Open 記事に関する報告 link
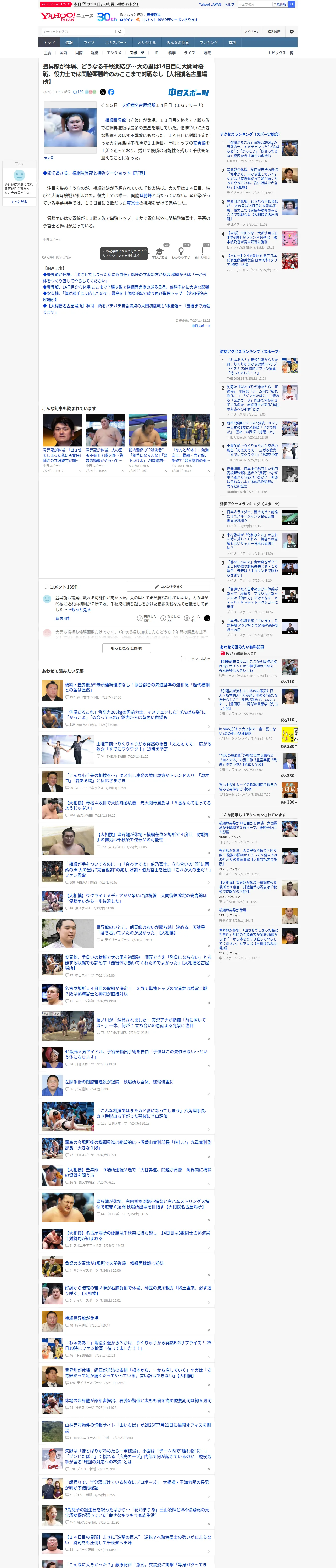This screenshot has height=1568, width=336. coord(57,257)
